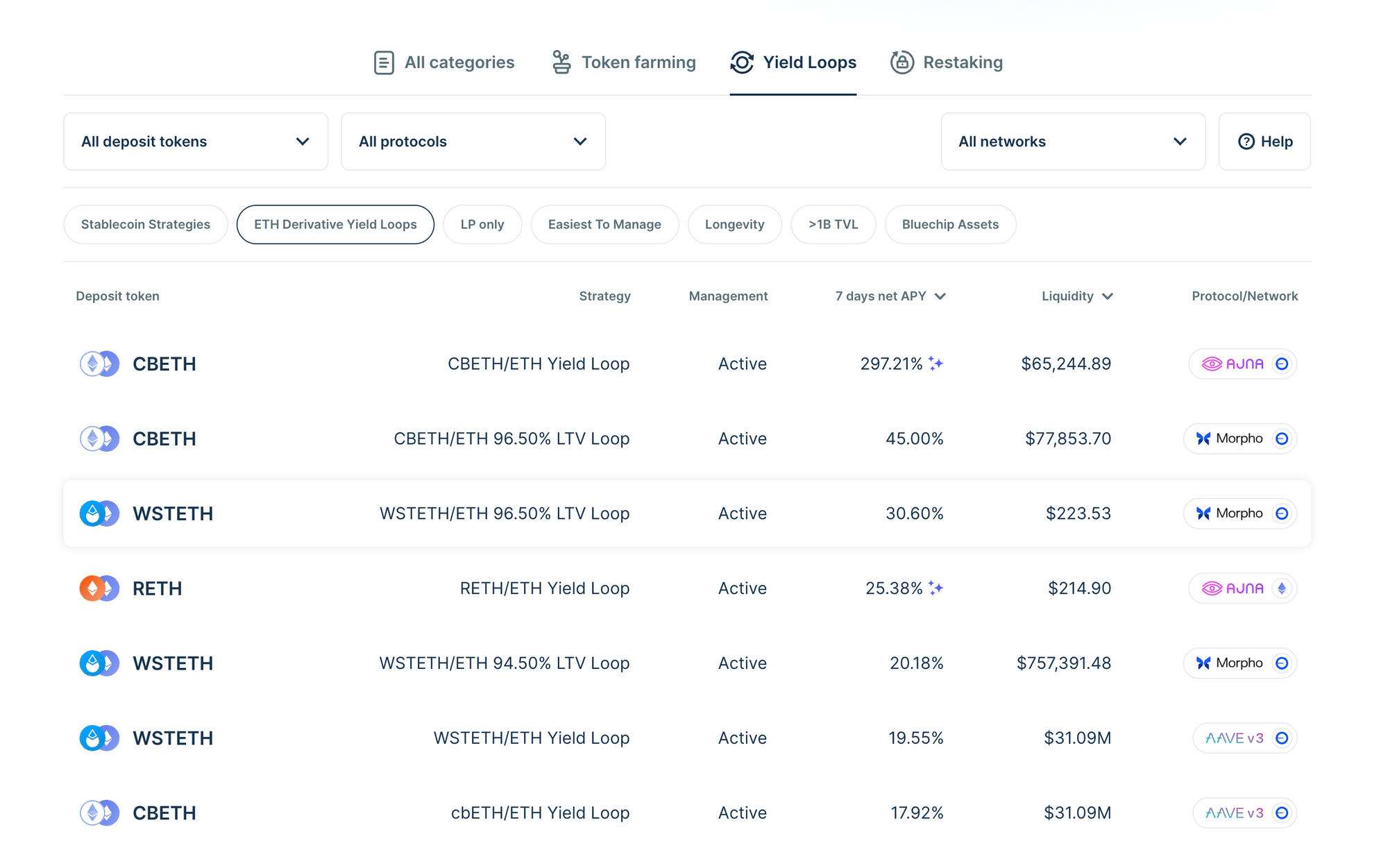The width and height of the screenshot is (1388, 868).
Task: Click the help question mark icon
Action: (x=1246, y=142)
